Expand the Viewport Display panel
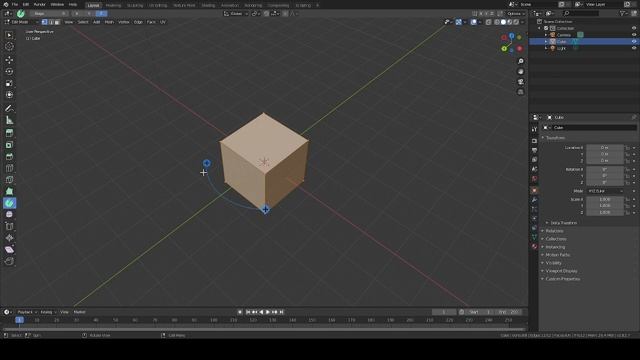The width and height of the screenshot is (640, 360). pos(561,271)
